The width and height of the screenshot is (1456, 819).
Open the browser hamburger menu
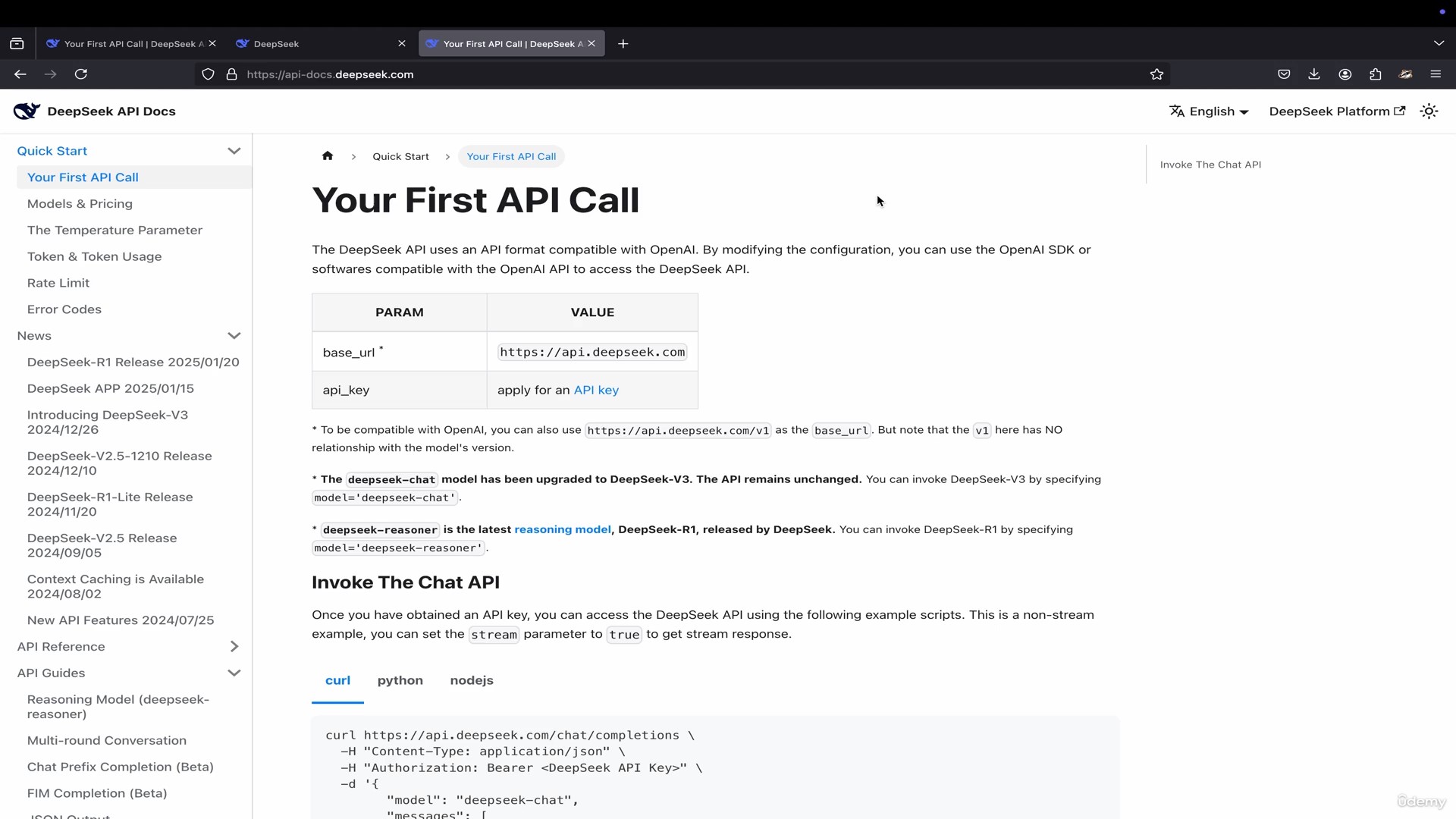pos(1436,74)
